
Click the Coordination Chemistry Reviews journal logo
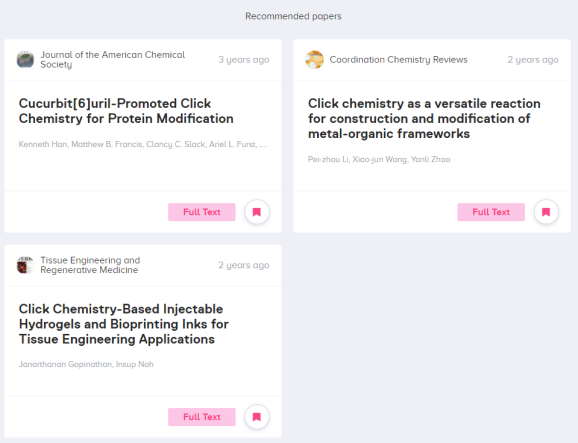click(x=314, y=60)
